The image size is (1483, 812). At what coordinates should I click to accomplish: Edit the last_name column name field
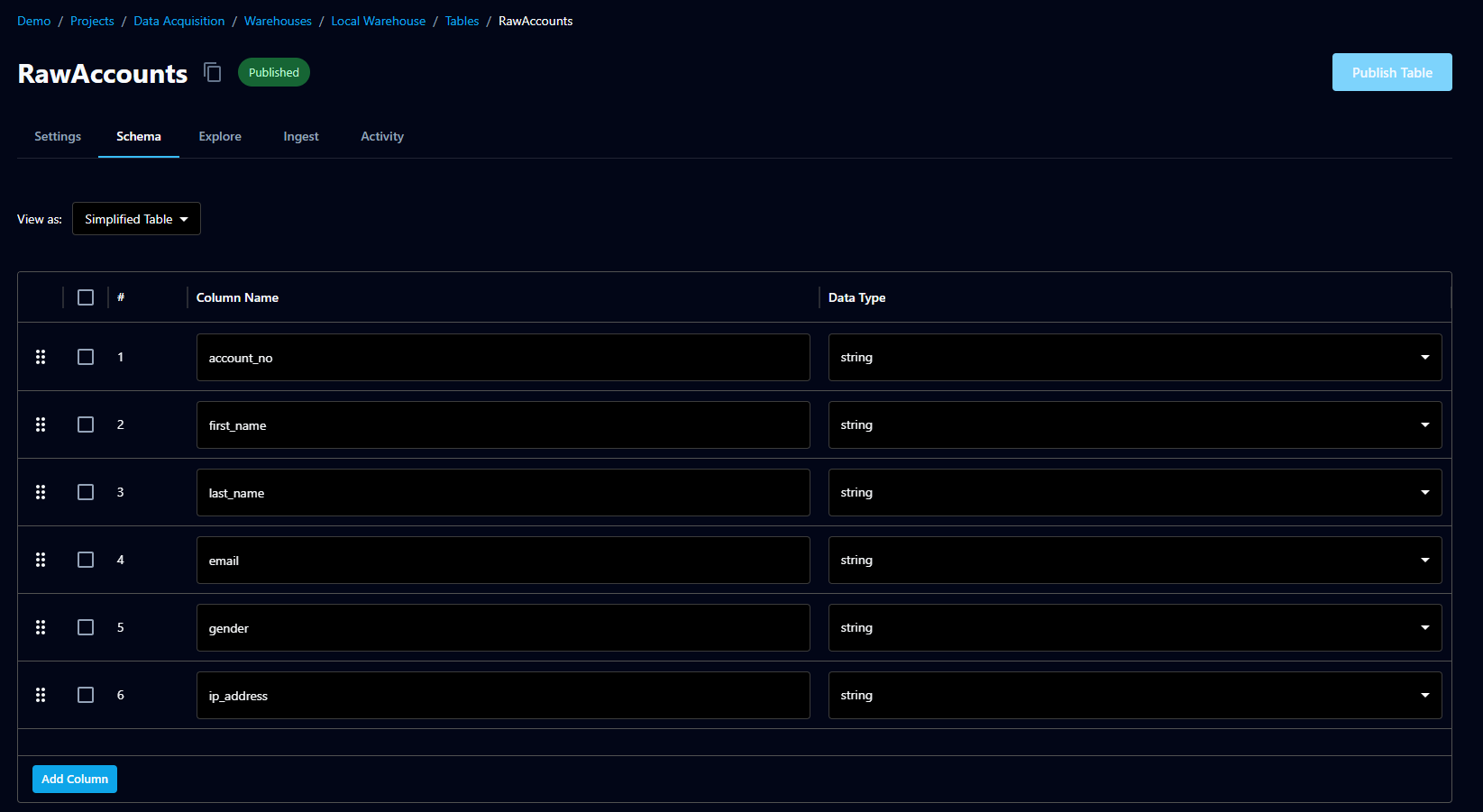coord(503,493)
